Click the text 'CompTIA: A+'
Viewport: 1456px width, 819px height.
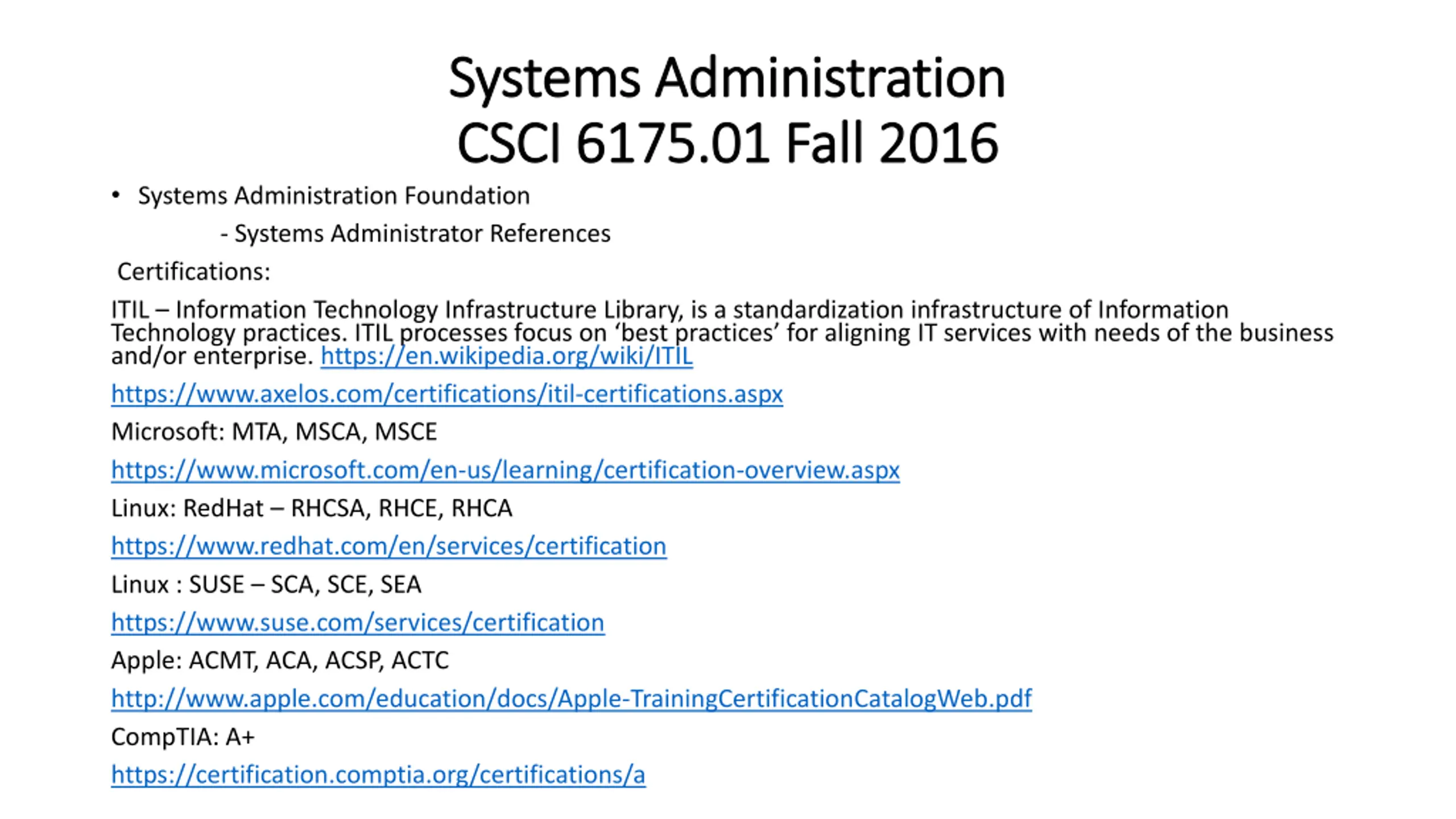[183, 737]
